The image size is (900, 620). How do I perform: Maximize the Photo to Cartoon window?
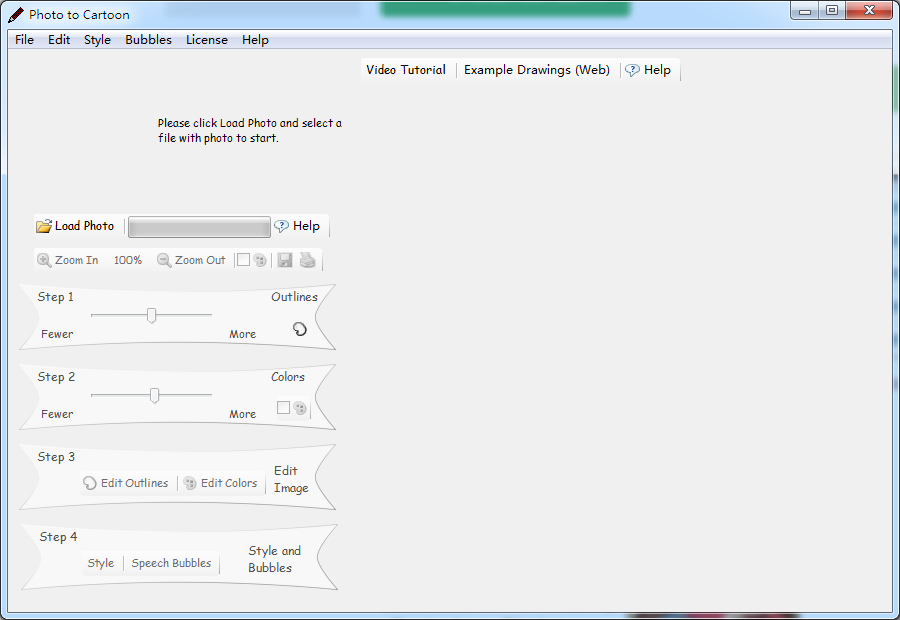832,11
